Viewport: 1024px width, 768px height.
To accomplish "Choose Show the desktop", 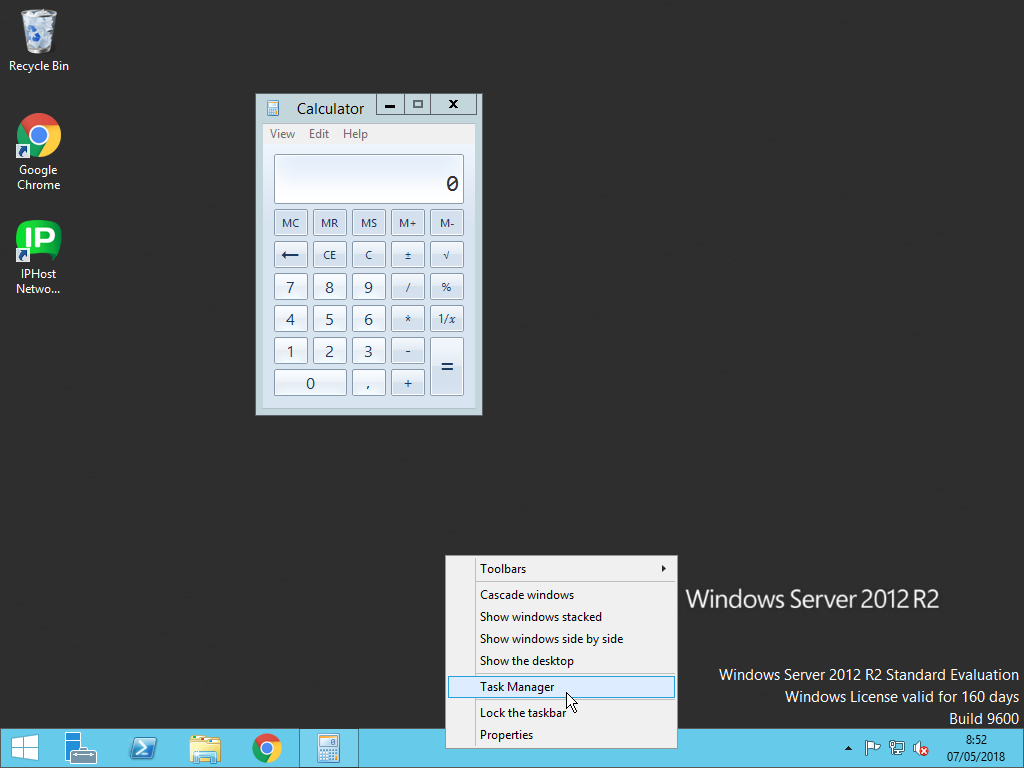I will click(x=562, y=661).
